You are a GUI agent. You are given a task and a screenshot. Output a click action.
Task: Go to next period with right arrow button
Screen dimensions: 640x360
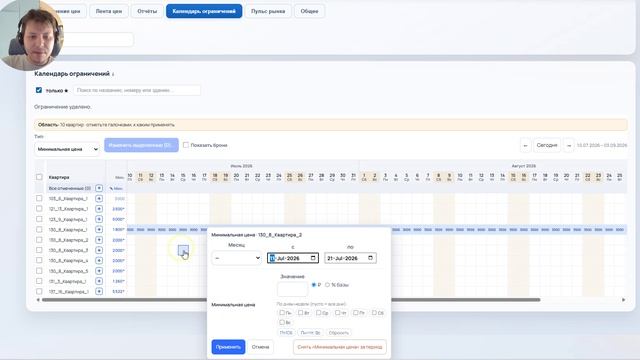(569, 145)
